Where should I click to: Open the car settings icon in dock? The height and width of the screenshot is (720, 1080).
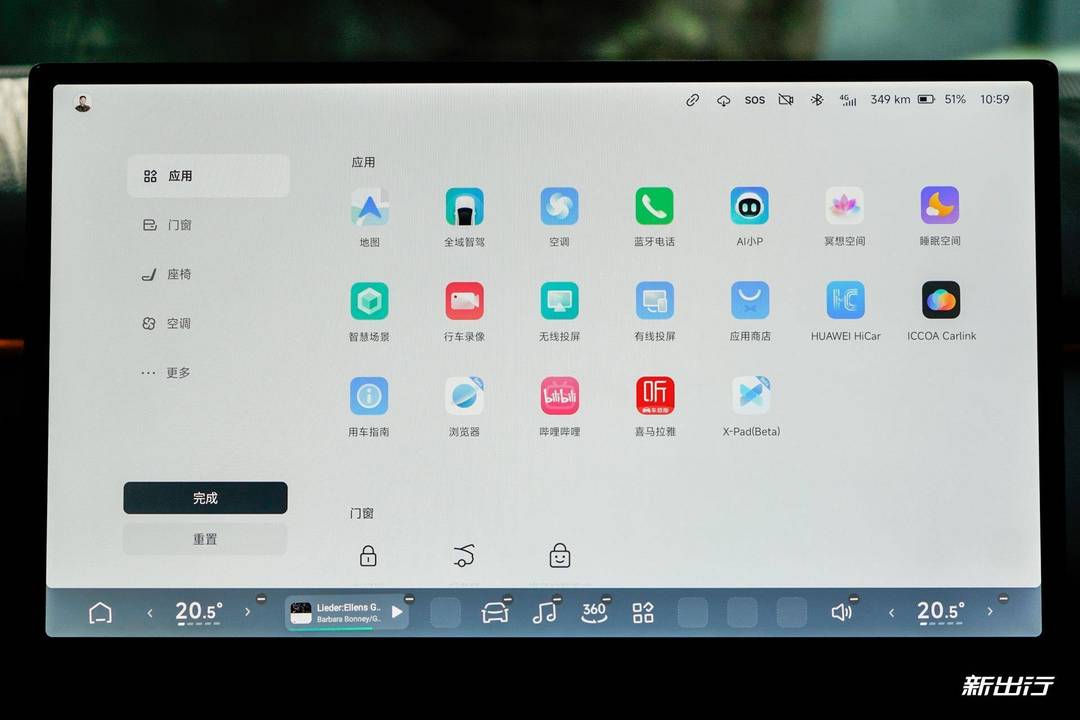pos(495,613)
